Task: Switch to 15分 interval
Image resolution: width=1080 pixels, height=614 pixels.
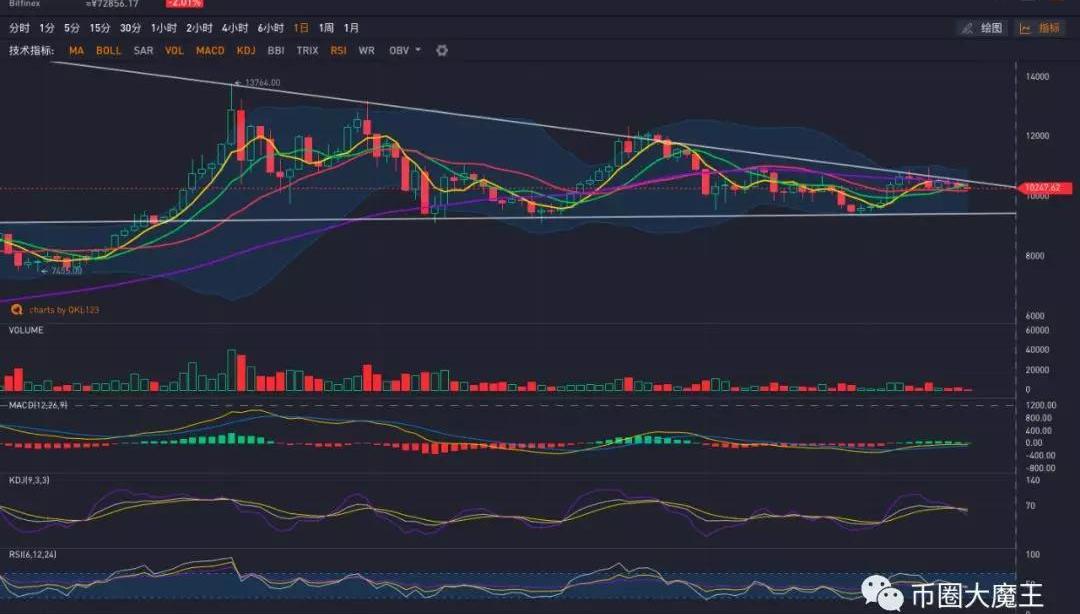Action: [x=100, y=28]
